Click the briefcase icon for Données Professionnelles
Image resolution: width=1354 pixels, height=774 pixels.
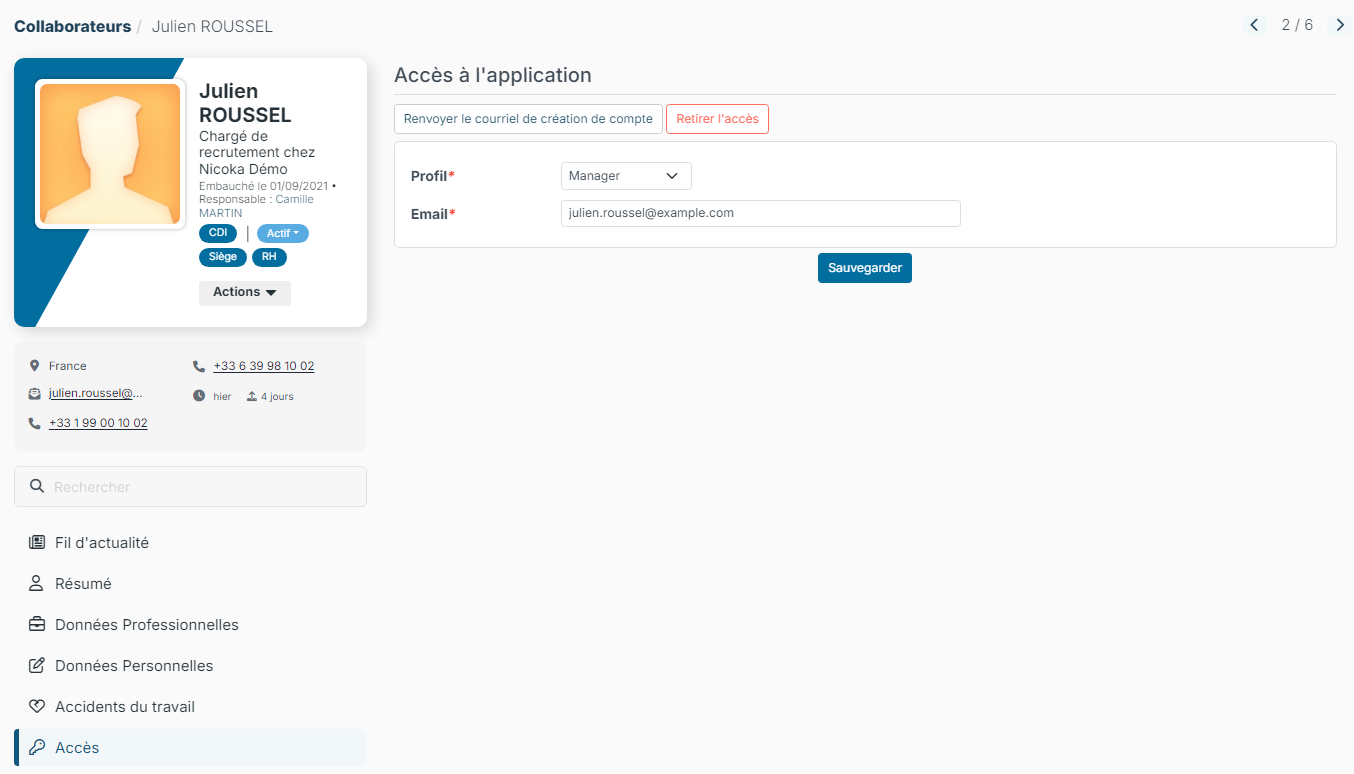click(x=37, y=624)
